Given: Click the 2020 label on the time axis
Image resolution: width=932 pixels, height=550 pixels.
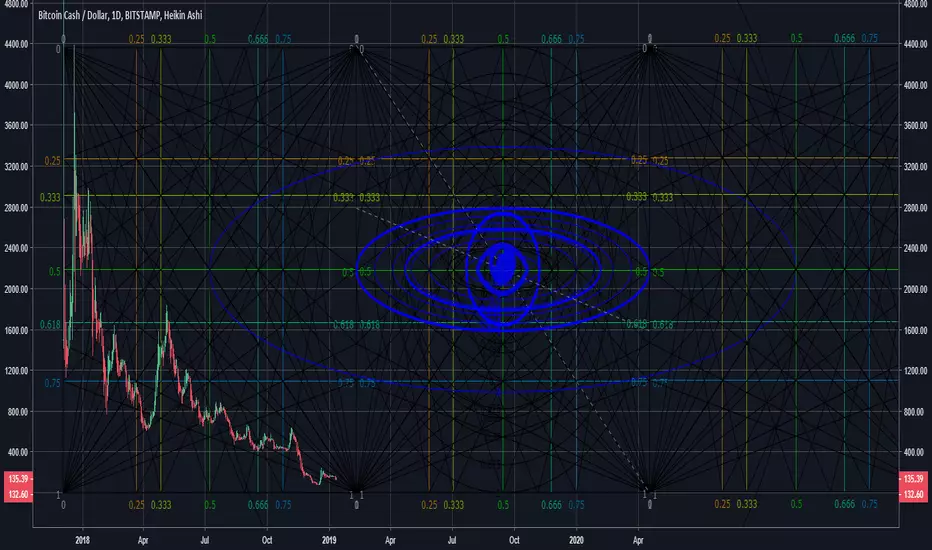Looking at the screenshot, I should click(576, 540).
